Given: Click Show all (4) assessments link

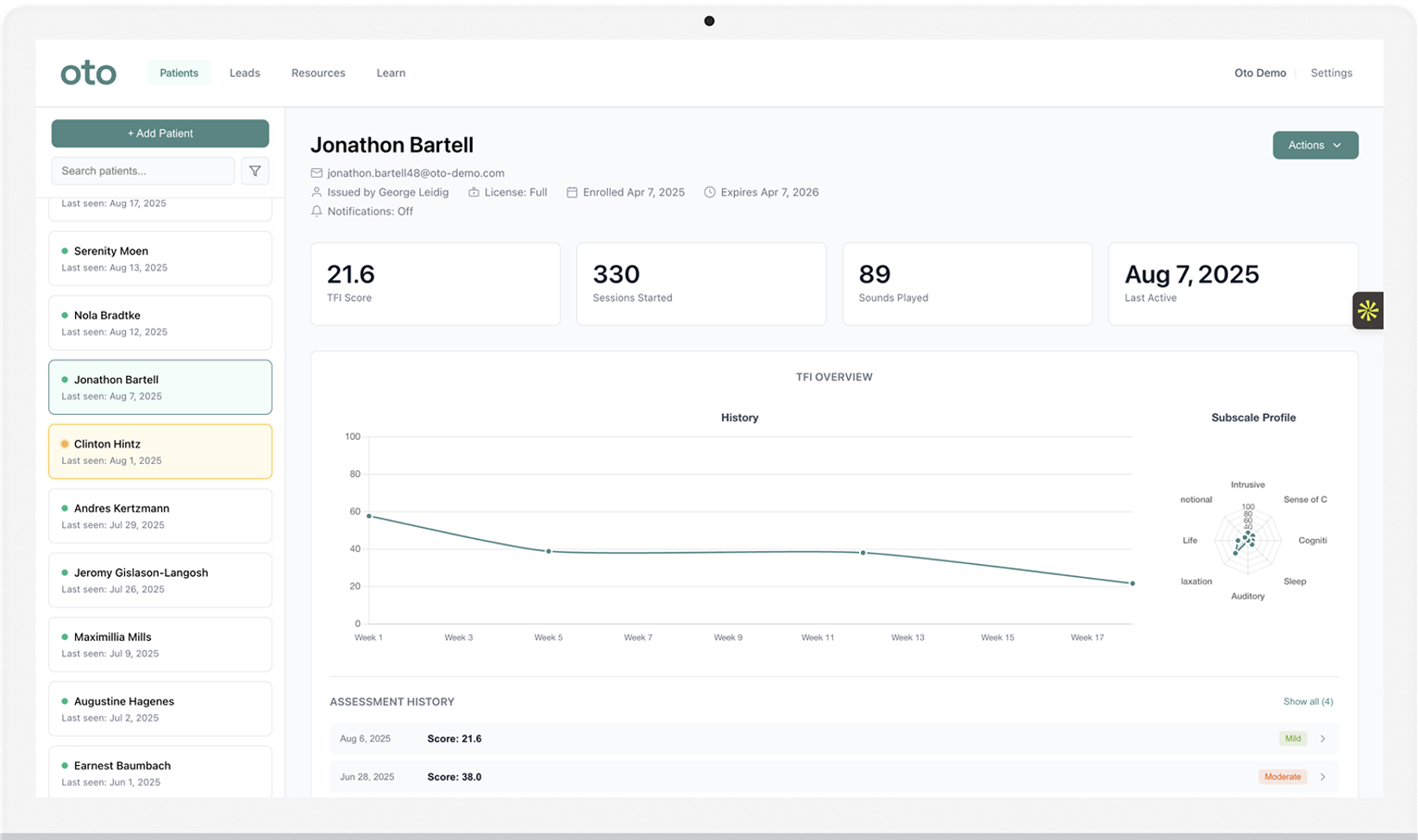Looking at the screenshot, I should (1308, 702).
